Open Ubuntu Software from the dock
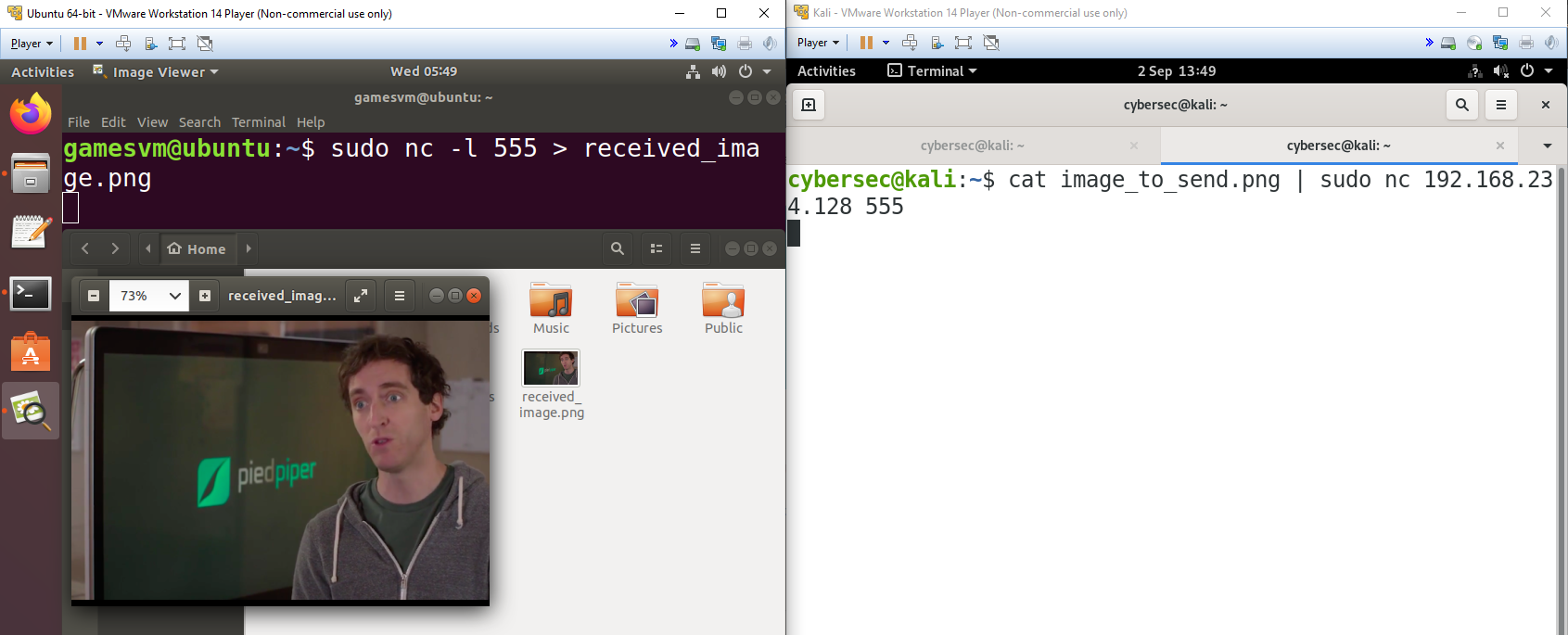The width and height of the screenshot is (1568, 635). point(31,352)
